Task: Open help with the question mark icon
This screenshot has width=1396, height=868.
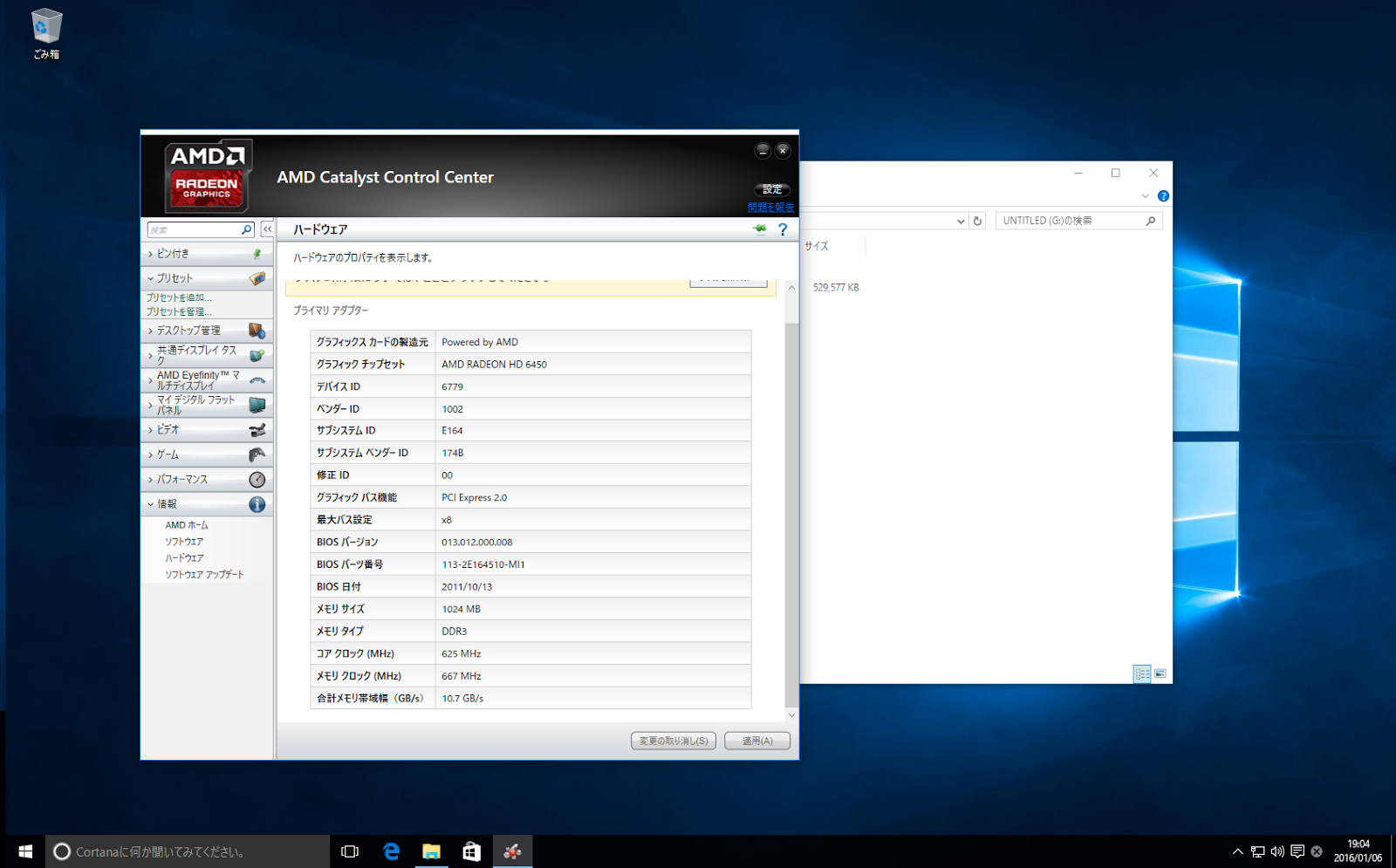Action: coord(783,229)
